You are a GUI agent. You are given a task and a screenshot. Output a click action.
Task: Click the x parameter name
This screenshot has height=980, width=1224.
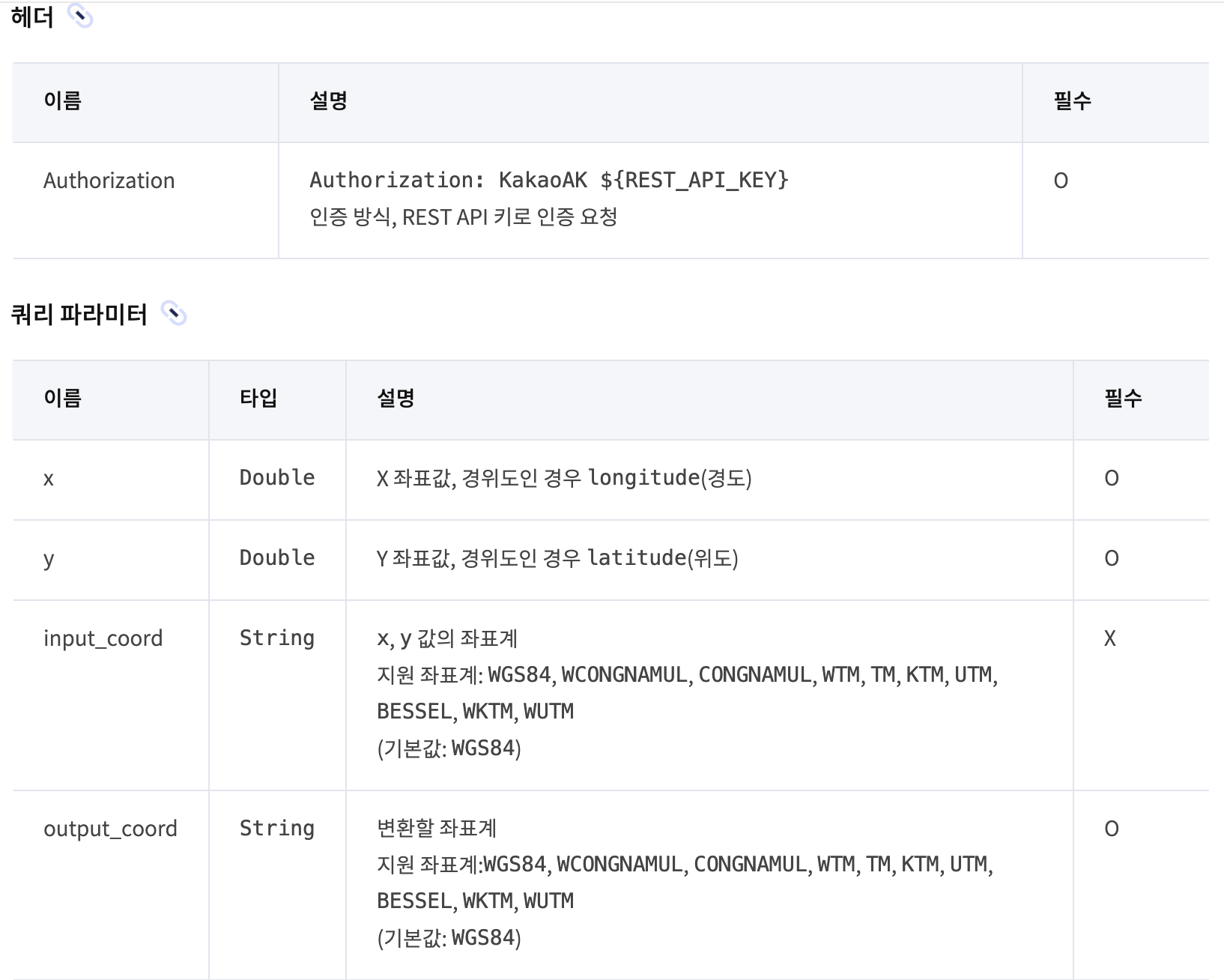click(49, 479)
